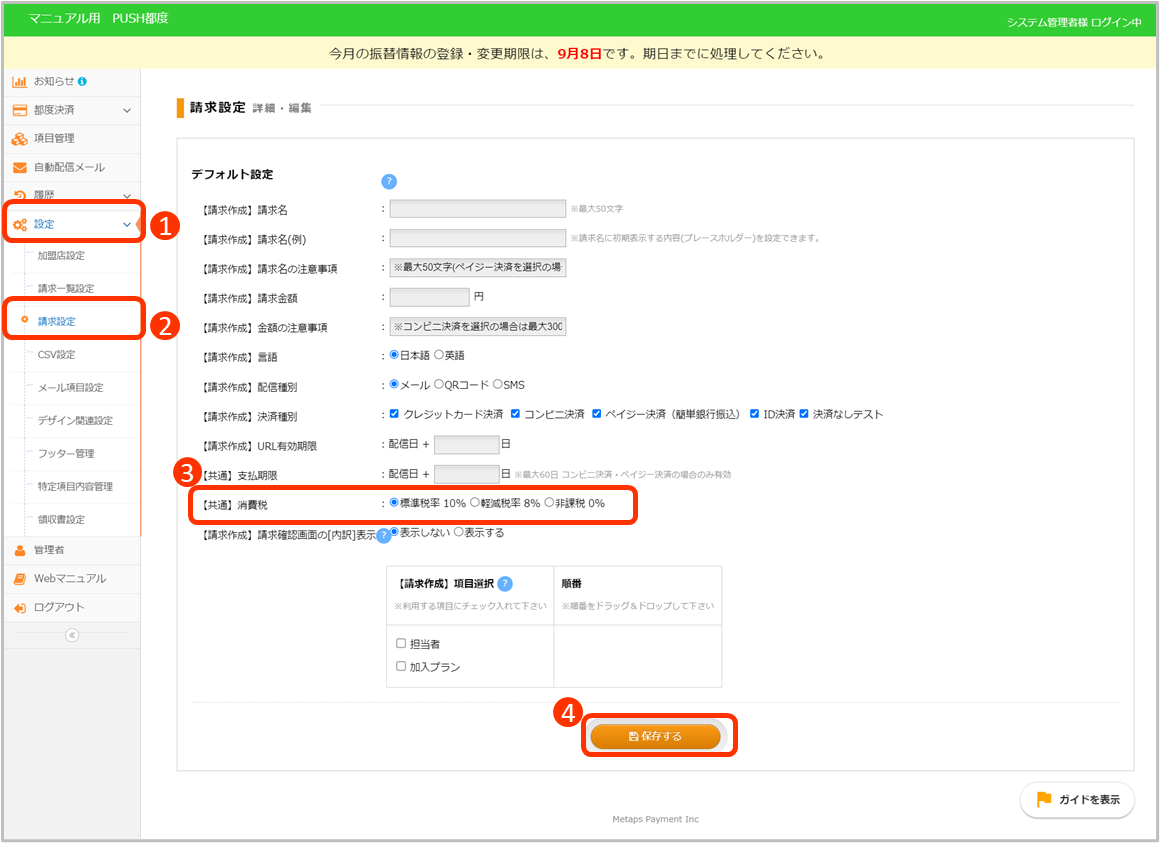Screen dimensions: 1160x843
Task: Select the 英語 language radio button
Action: point(439,355)
